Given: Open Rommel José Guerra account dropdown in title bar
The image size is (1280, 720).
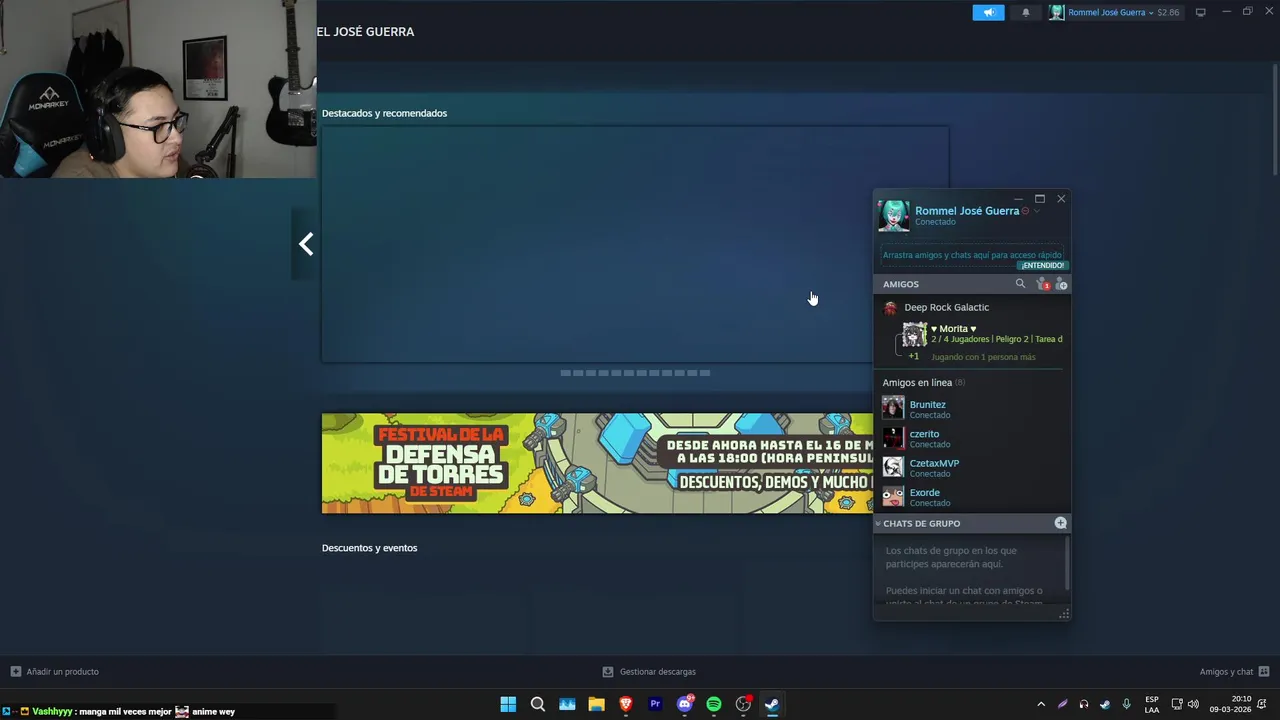Looking at the screenshot, I should (x=1114, y=12).
